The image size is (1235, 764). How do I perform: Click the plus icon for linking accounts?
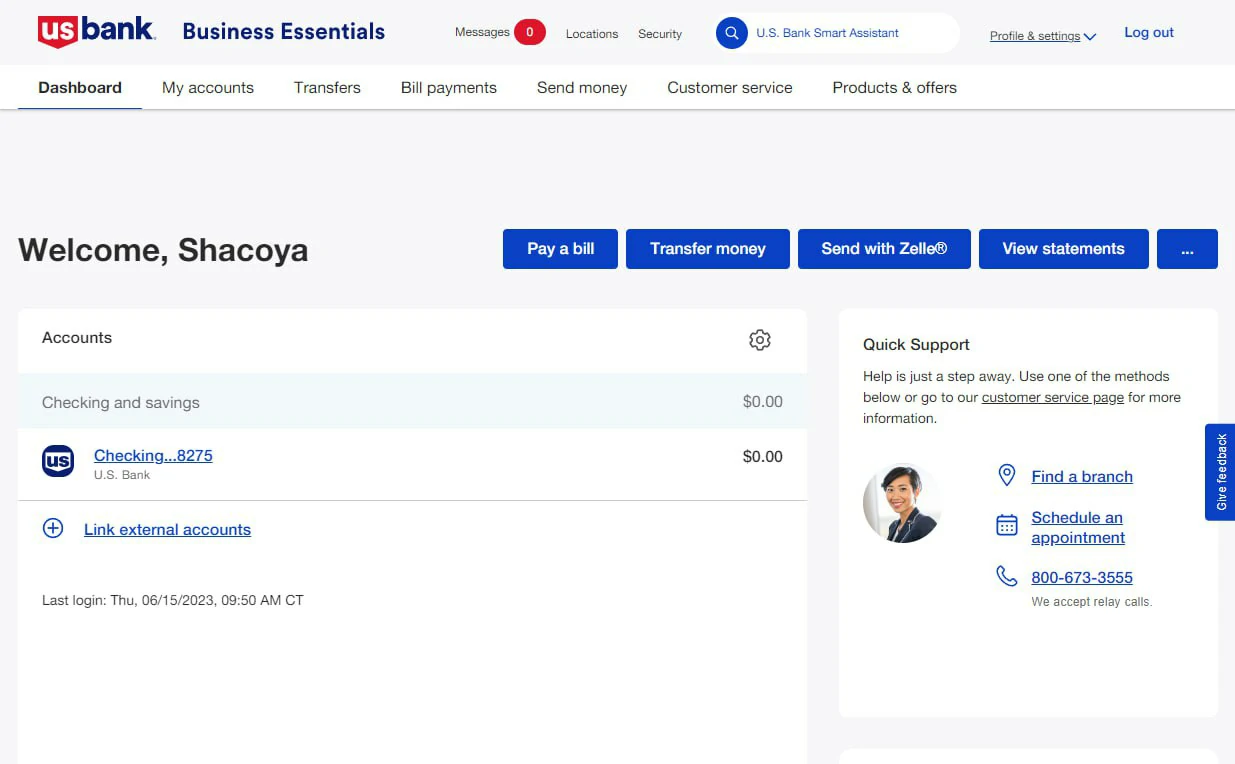[x=53, y=529]
